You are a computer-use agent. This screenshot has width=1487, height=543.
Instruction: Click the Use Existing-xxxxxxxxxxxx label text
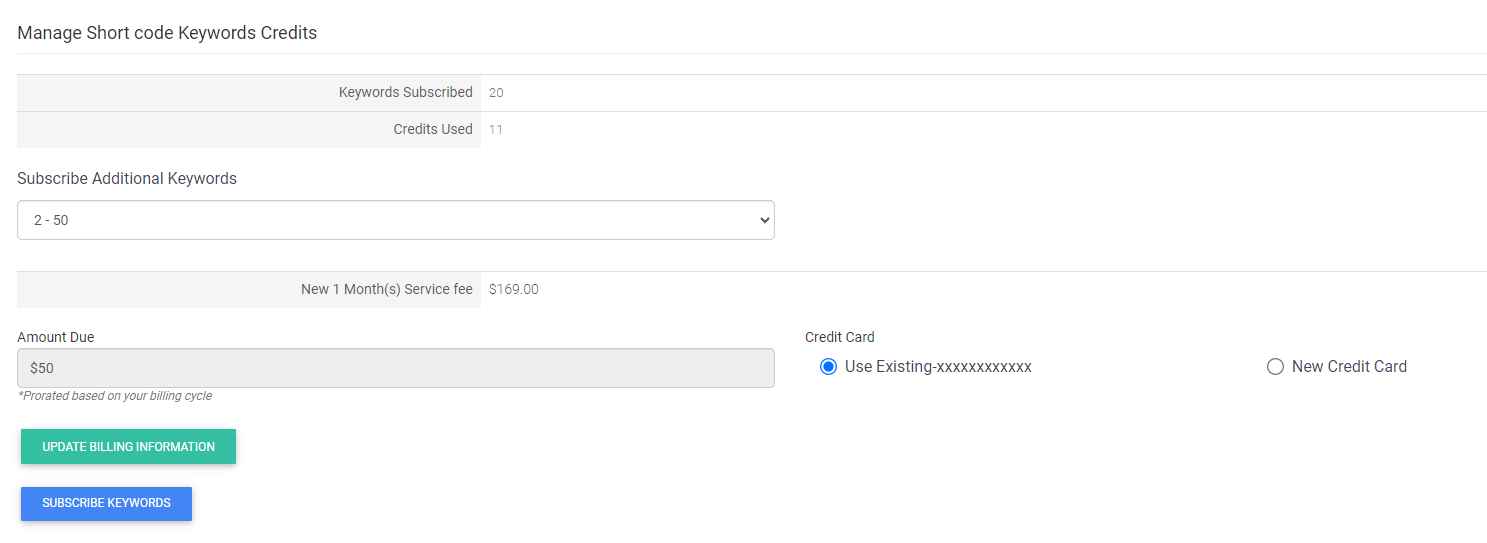coord(938,367)
